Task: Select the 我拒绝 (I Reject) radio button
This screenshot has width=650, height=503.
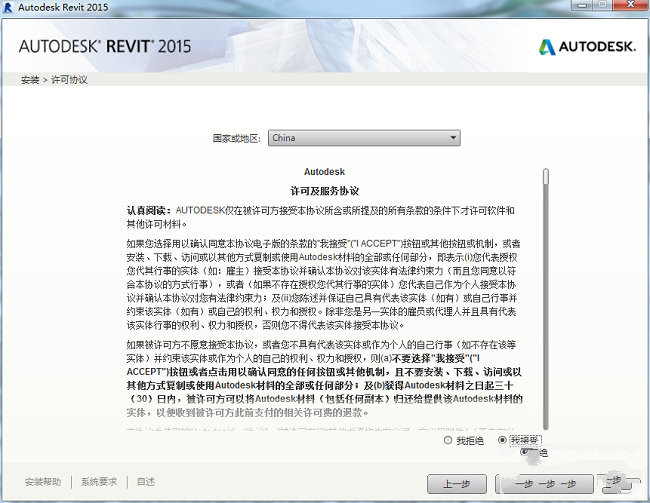Action: coord(448,440)
